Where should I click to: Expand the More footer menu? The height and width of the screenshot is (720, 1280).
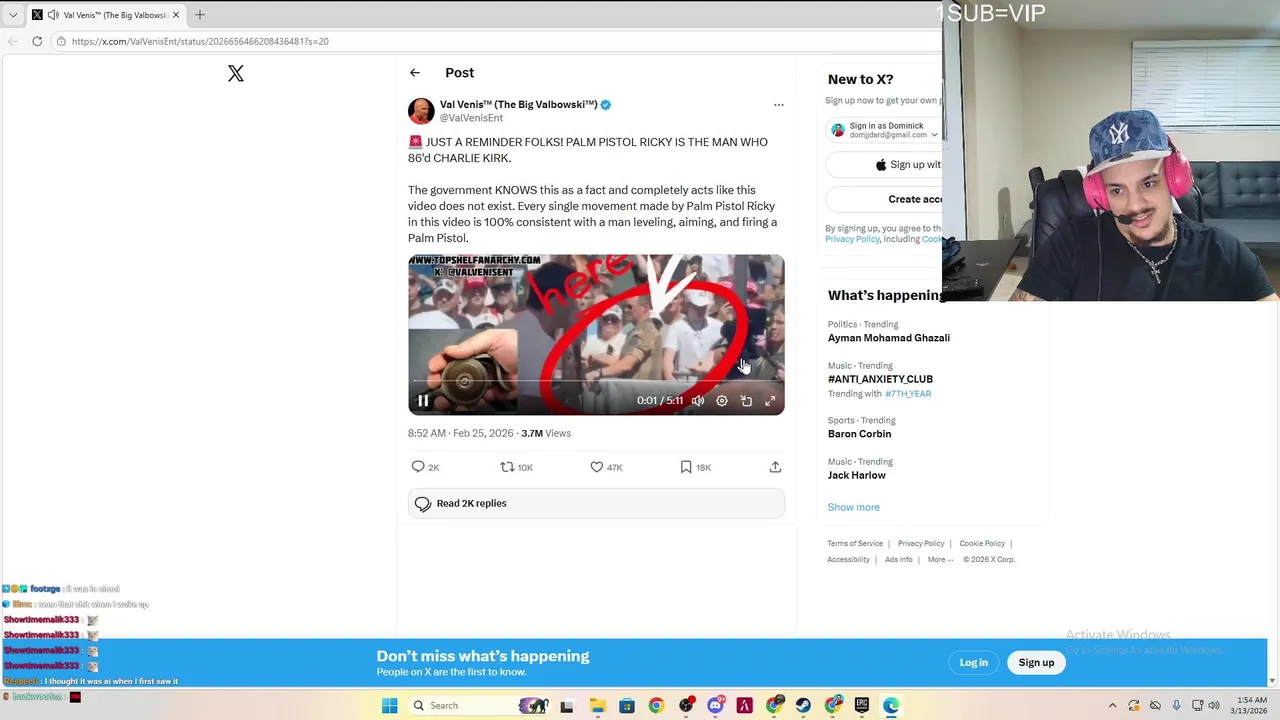point(940,560)
